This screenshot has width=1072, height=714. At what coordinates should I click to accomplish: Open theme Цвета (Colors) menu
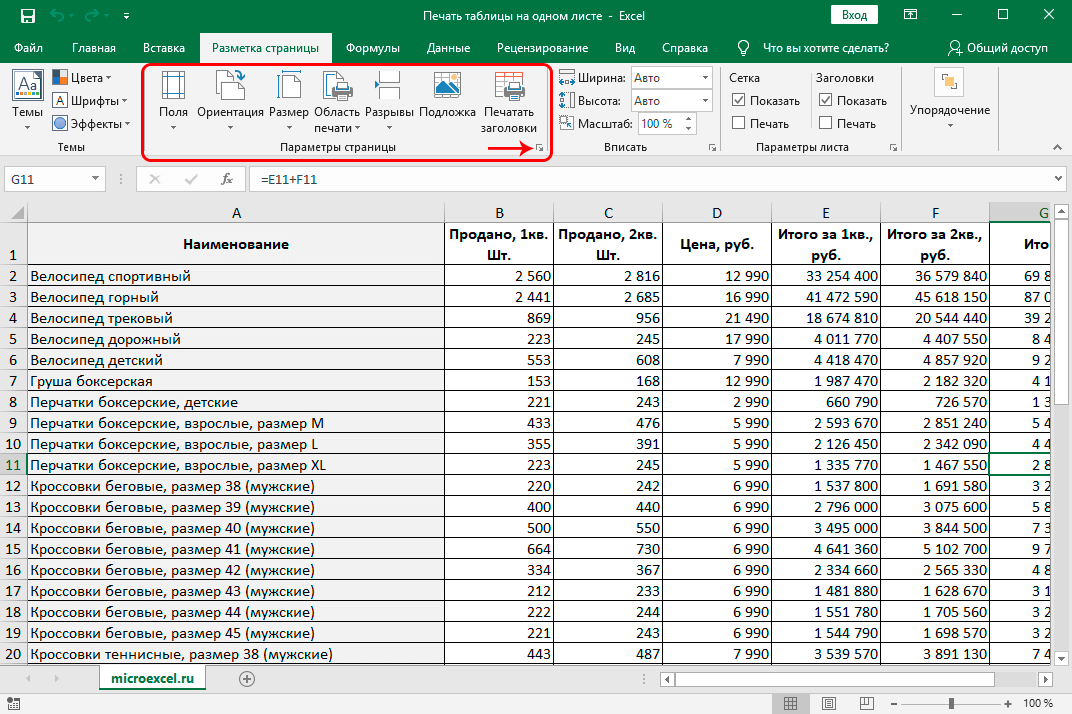82,78
